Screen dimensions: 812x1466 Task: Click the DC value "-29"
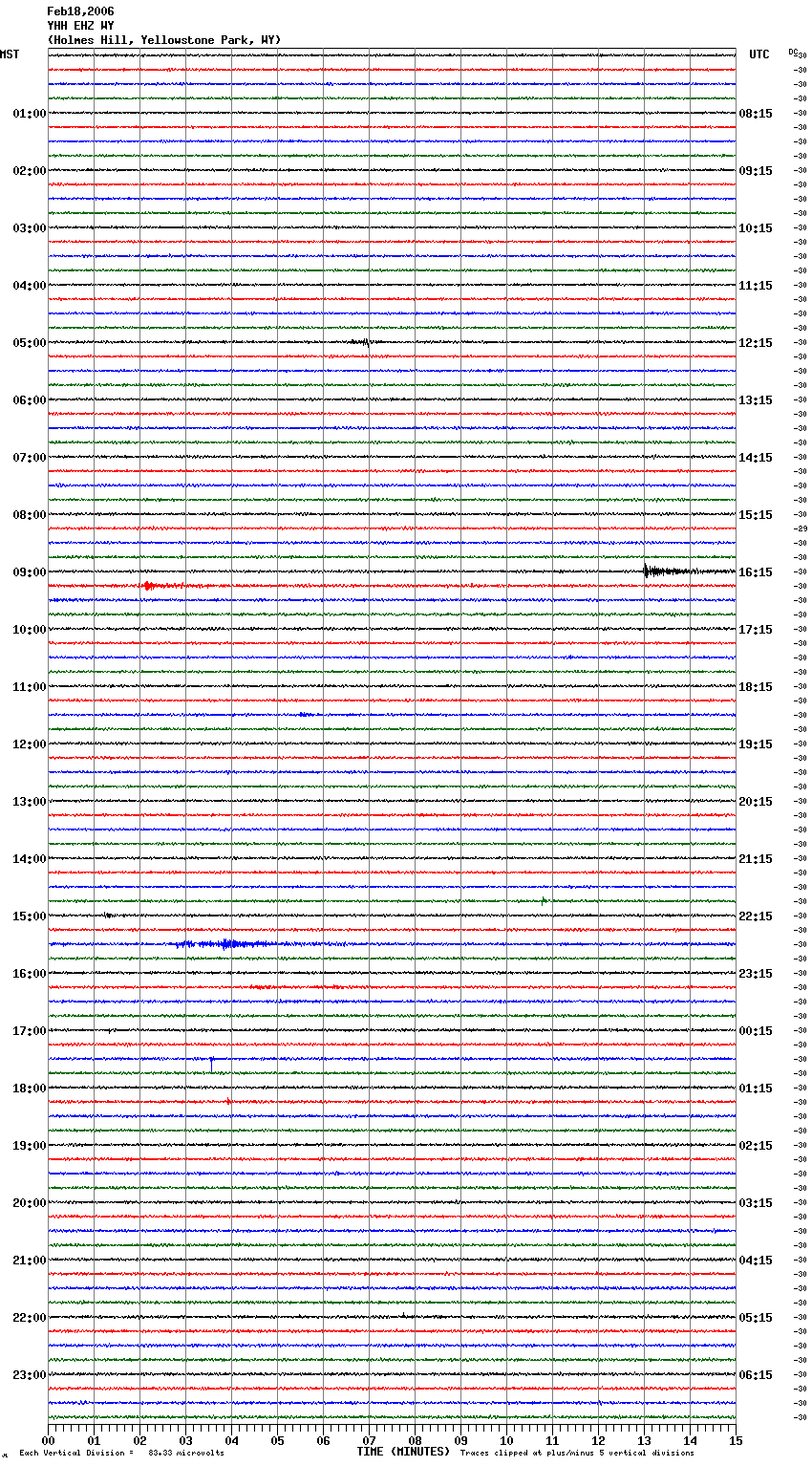point(801,529)
